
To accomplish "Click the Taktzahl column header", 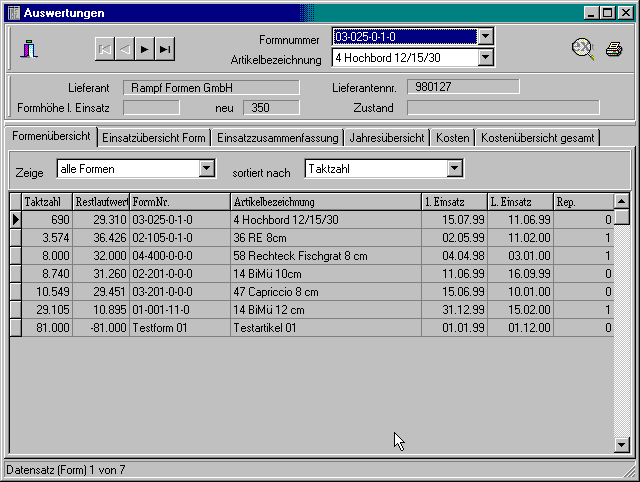I will [47, 202].
